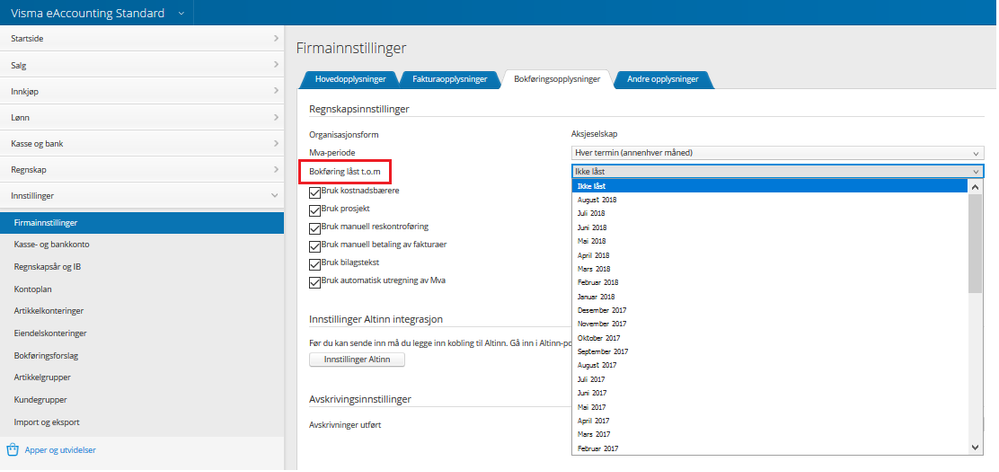Switch to Fakturaopplysninger tab

(x=449, y=79)
